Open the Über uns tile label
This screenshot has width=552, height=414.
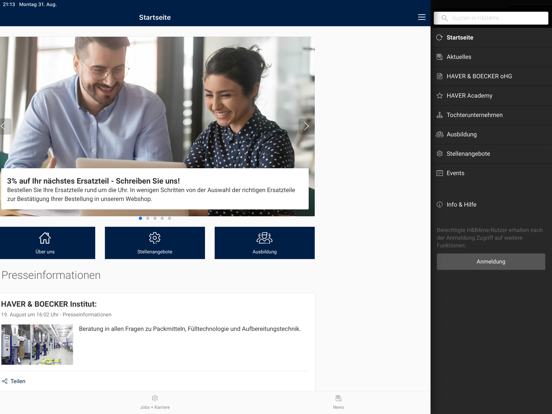pyautogui.click(x=45, y=252)
